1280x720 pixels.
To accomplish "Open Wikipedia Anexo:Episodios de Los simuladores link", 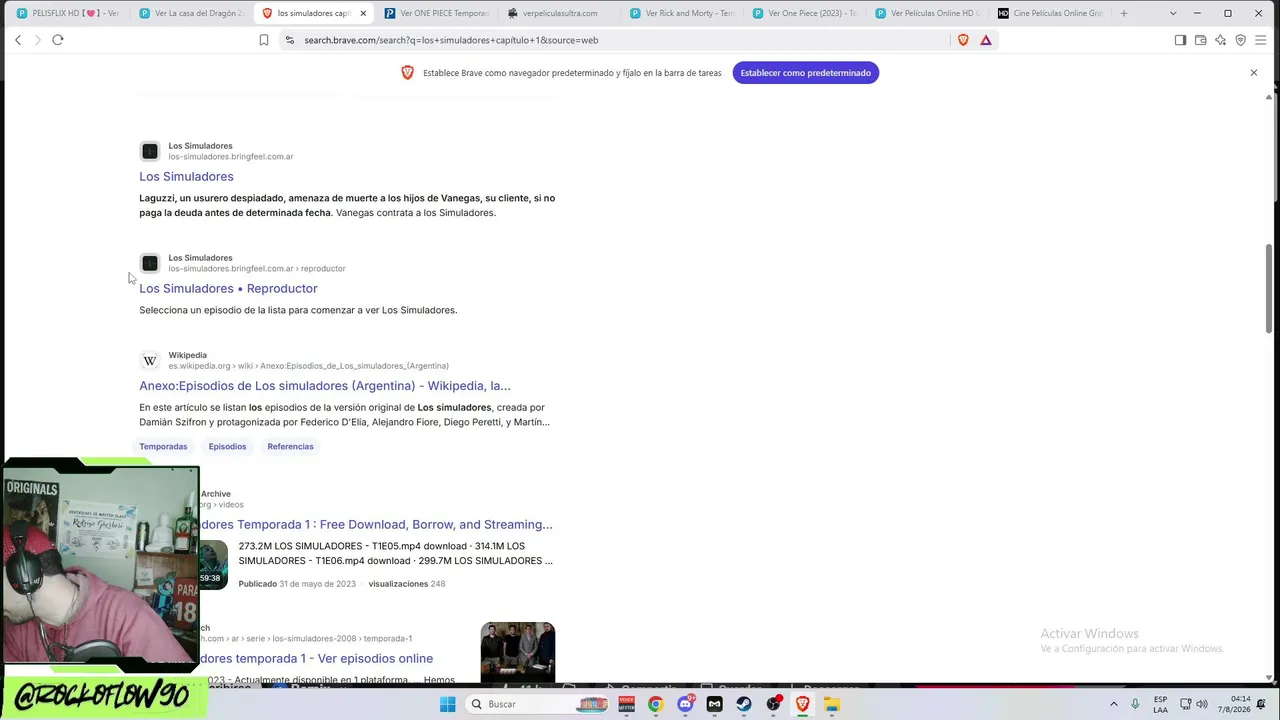I will (x=325, y=386).
